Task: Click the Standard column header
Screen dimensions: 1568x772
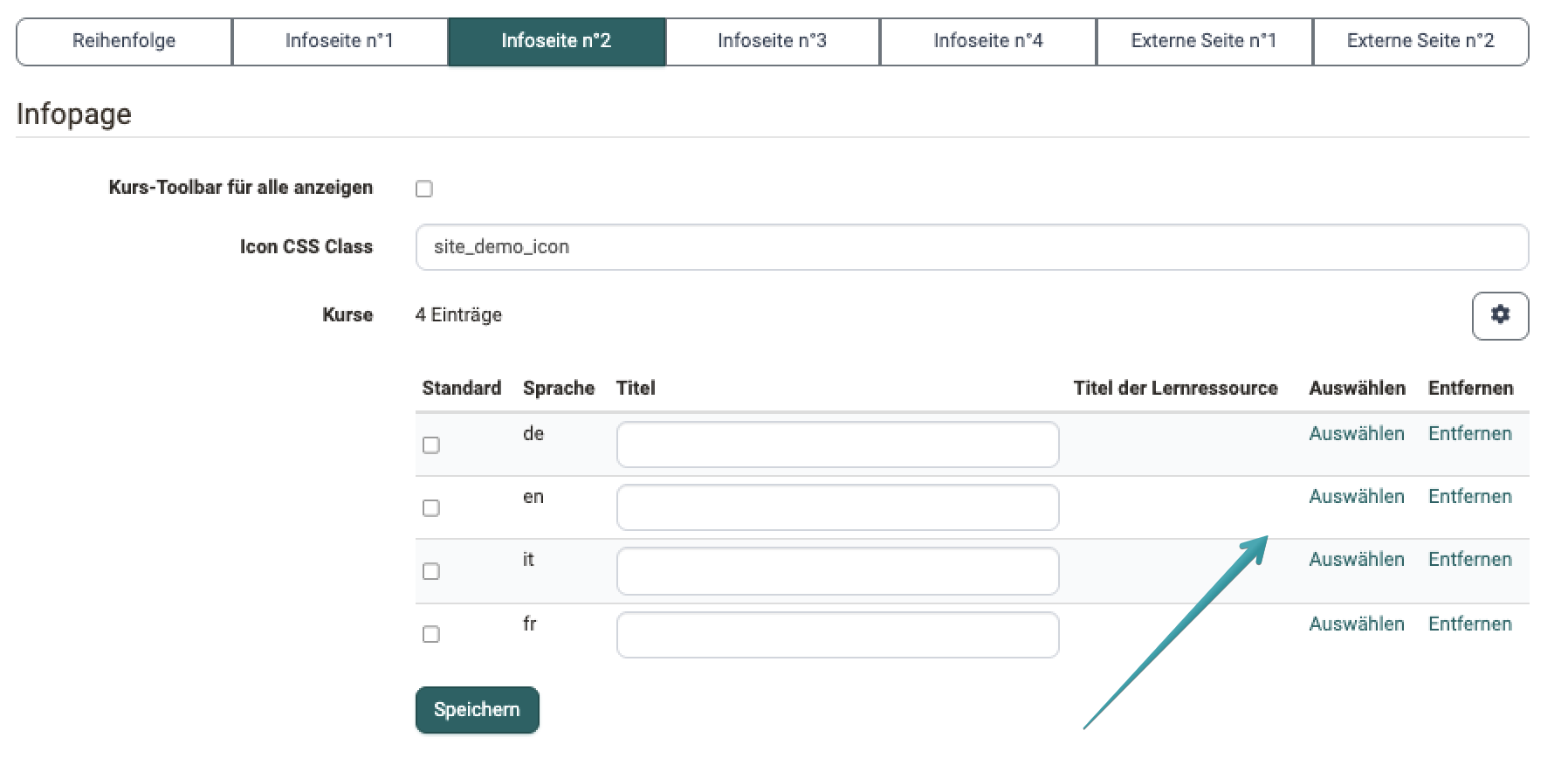Action: pos(462,389)
